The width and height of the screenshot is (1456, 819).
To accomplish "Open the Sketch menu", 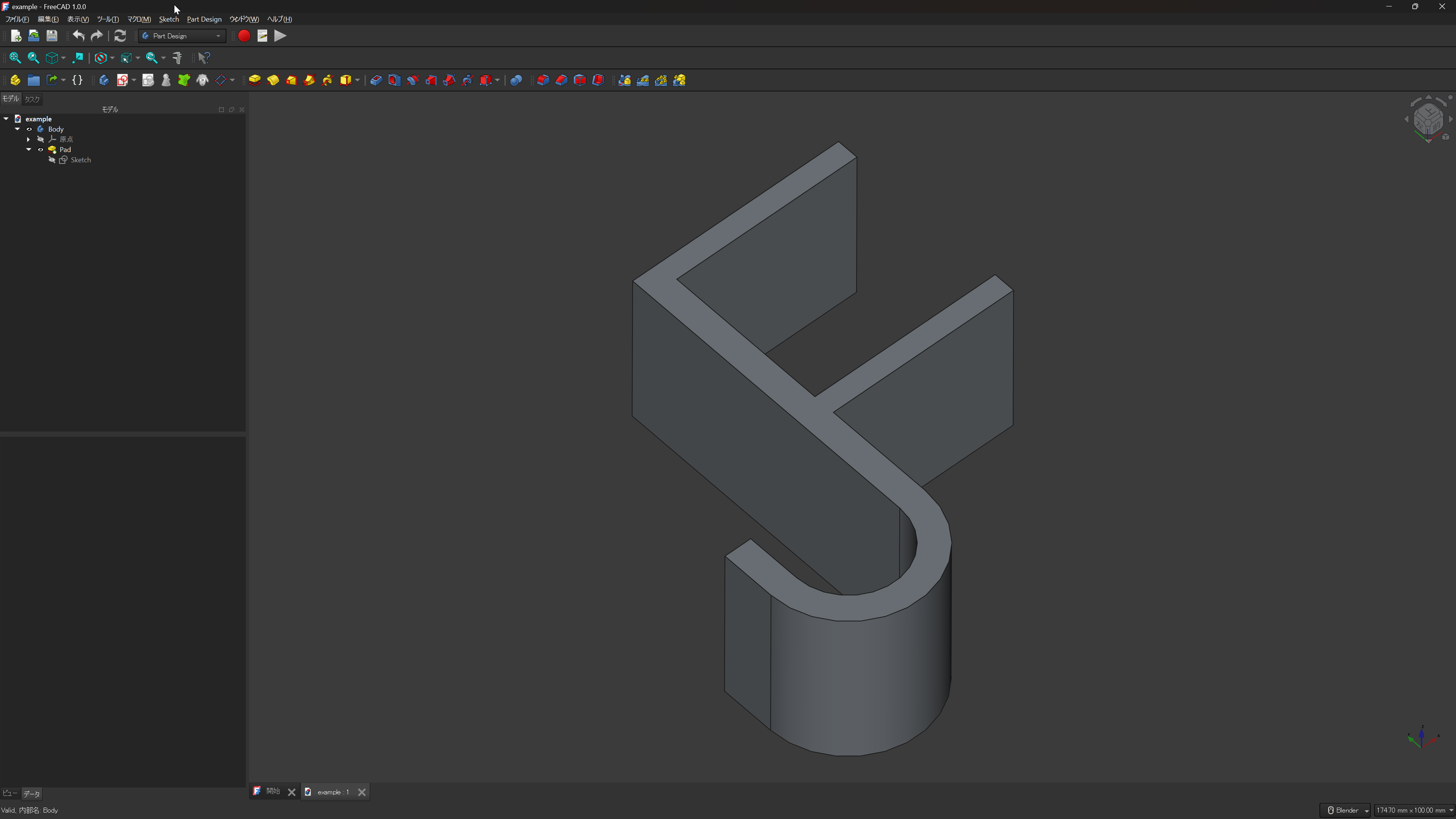I will pyautogui.click(x=168, y=19).
